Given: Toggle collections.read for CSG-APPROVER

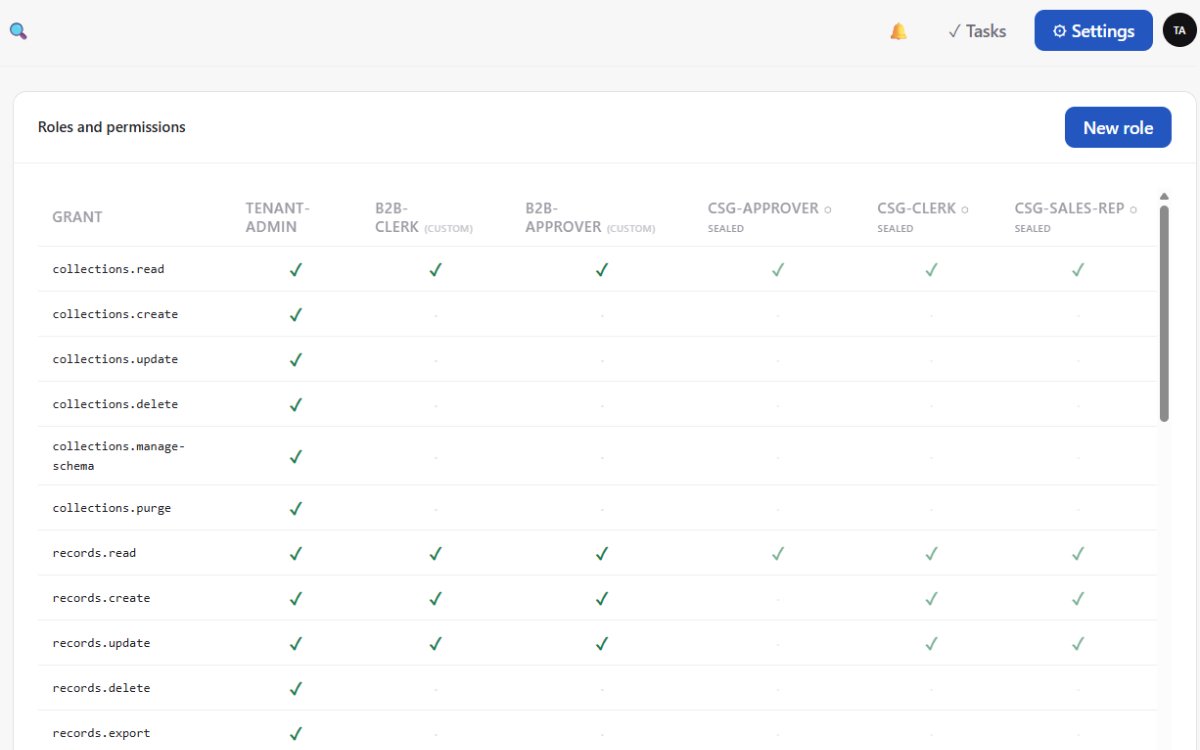Looking at the screenshot, I should [x=777, y=269].
